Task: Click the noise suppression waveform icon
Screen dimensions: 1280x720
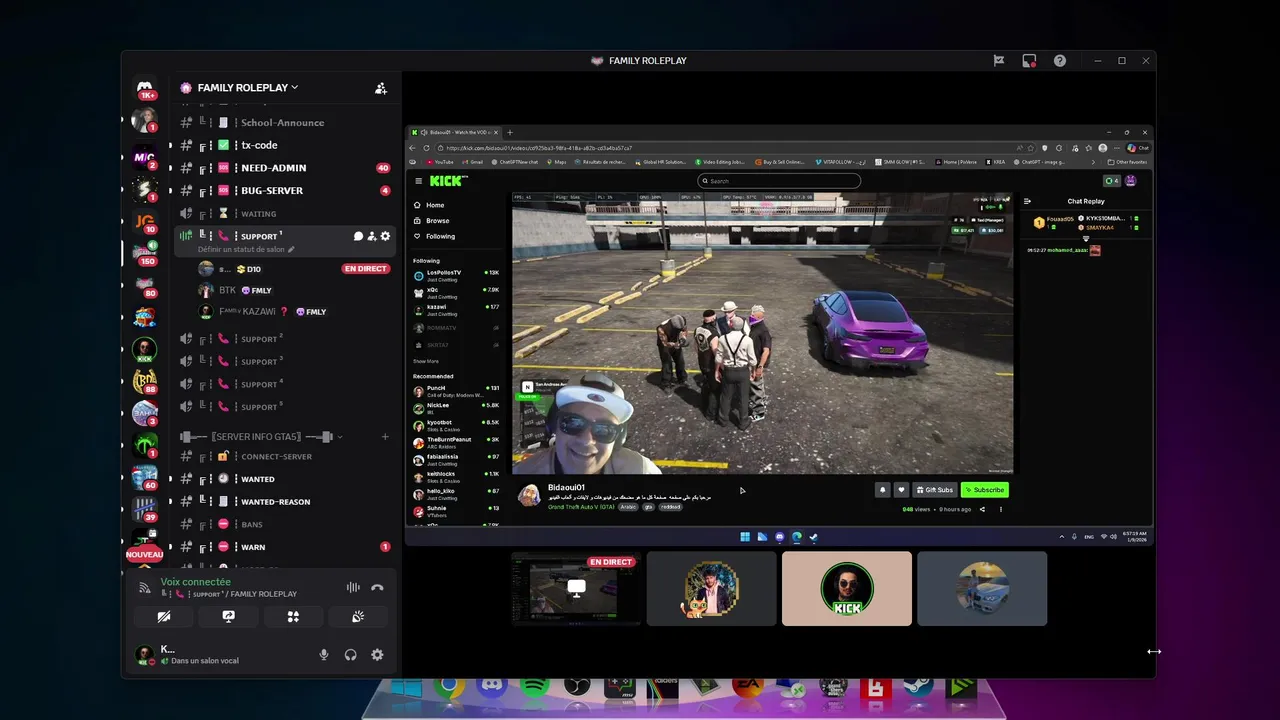Action: [x=353, y=588]
